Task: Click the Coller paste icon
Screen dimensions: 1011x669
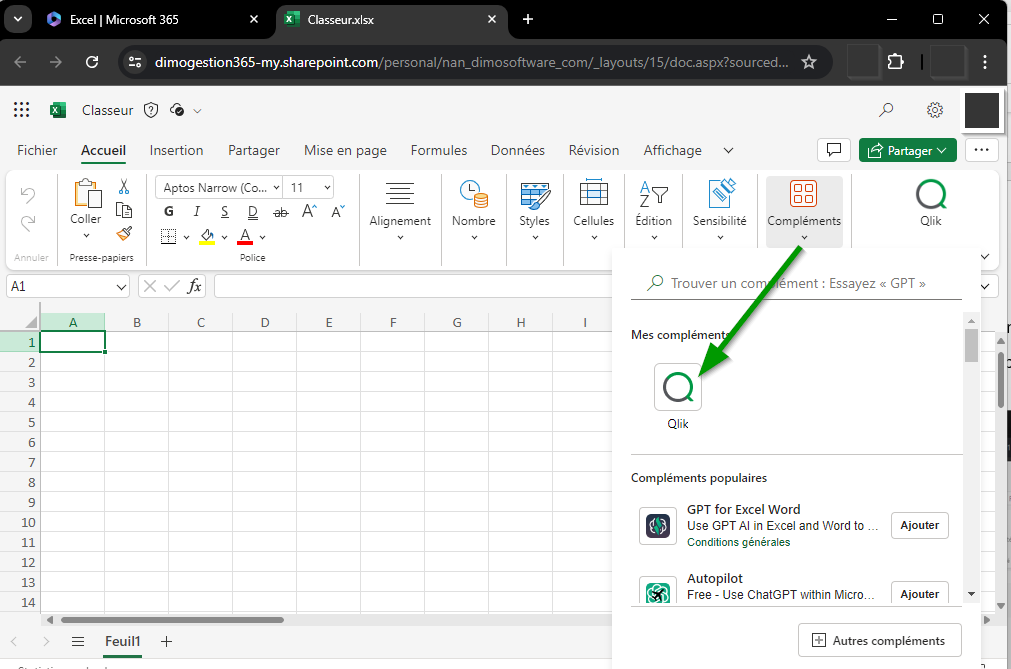Action: point(86,193)
